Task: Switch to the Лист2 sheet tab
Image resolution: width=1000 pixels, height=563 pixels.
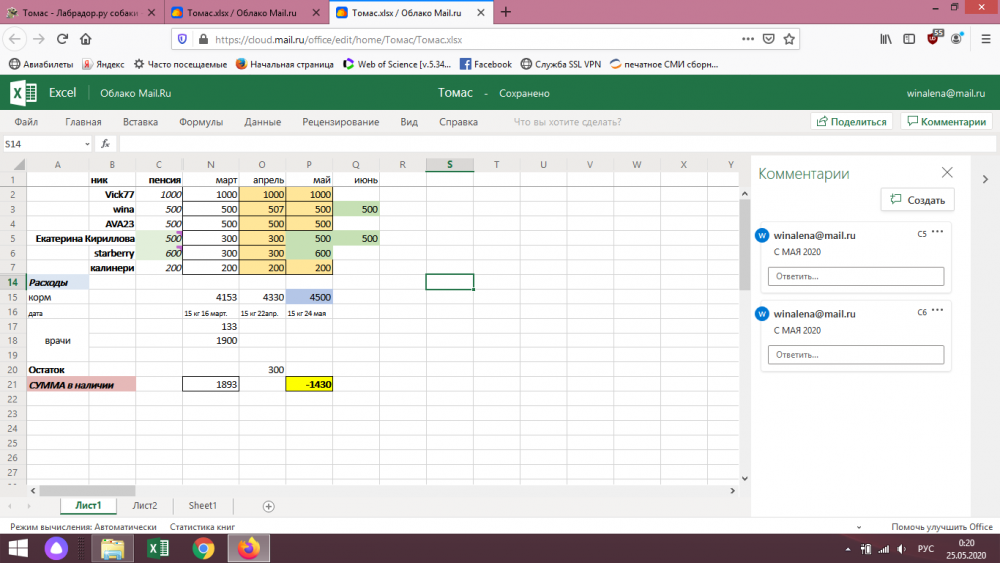Action: click(145, 506)
